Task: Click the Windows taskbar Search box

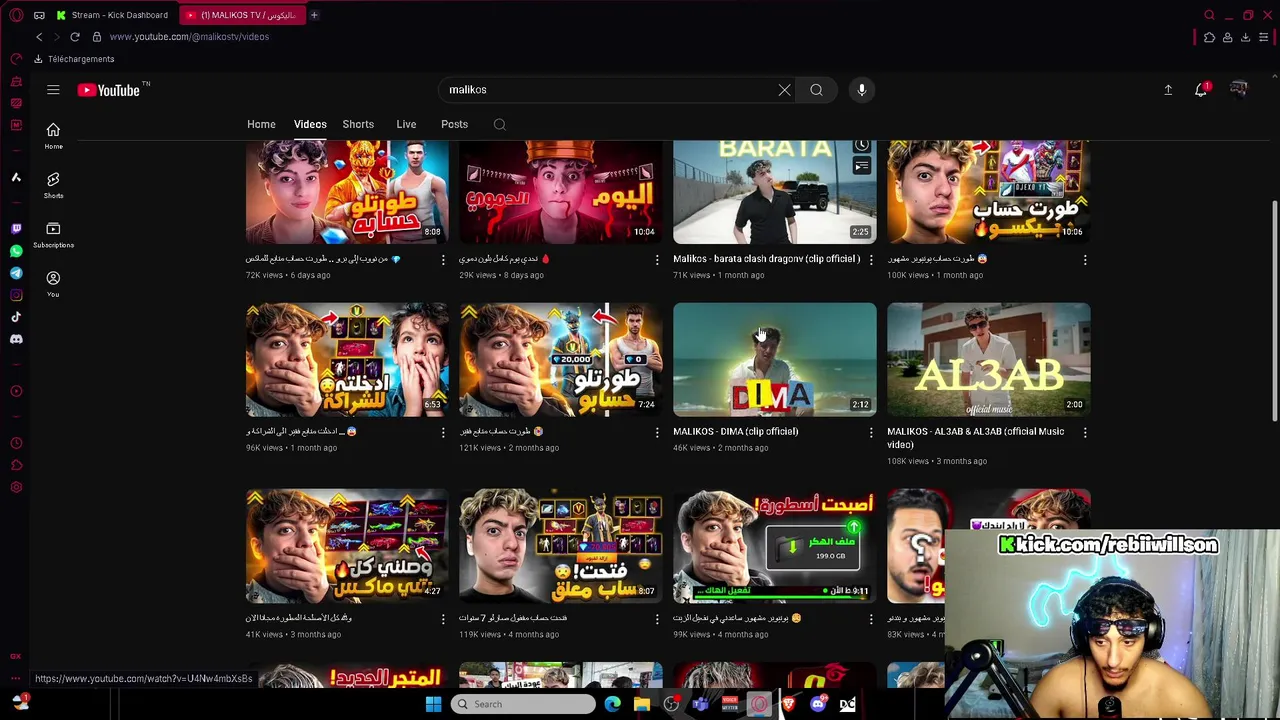Action: [x=523, y=704]
